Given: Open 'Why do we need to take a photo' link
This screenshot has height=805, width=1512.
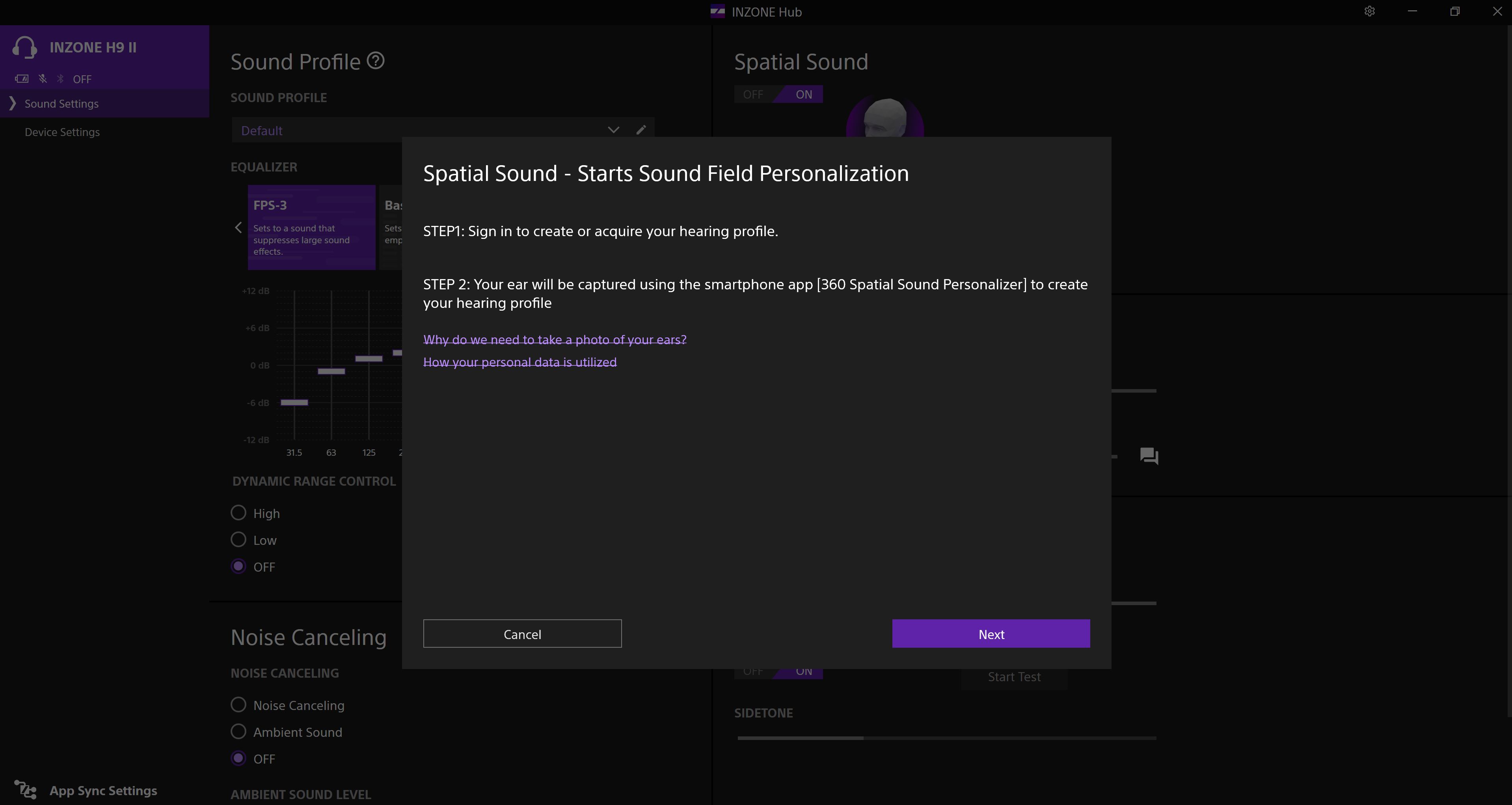Looking at the screenshot, I should tap(555, 339).
